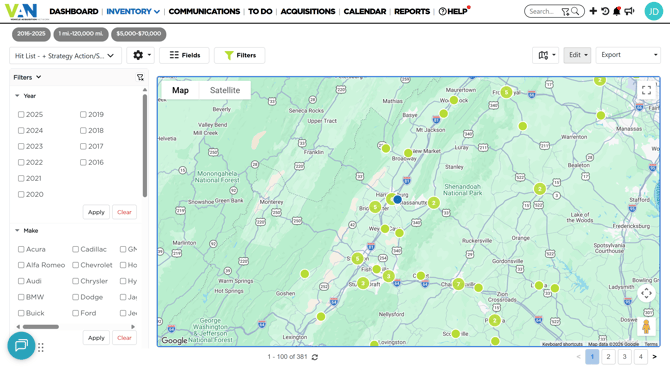Clear the Make filter
This screenshot has height=367, width=670.
(x=124, y=338)
